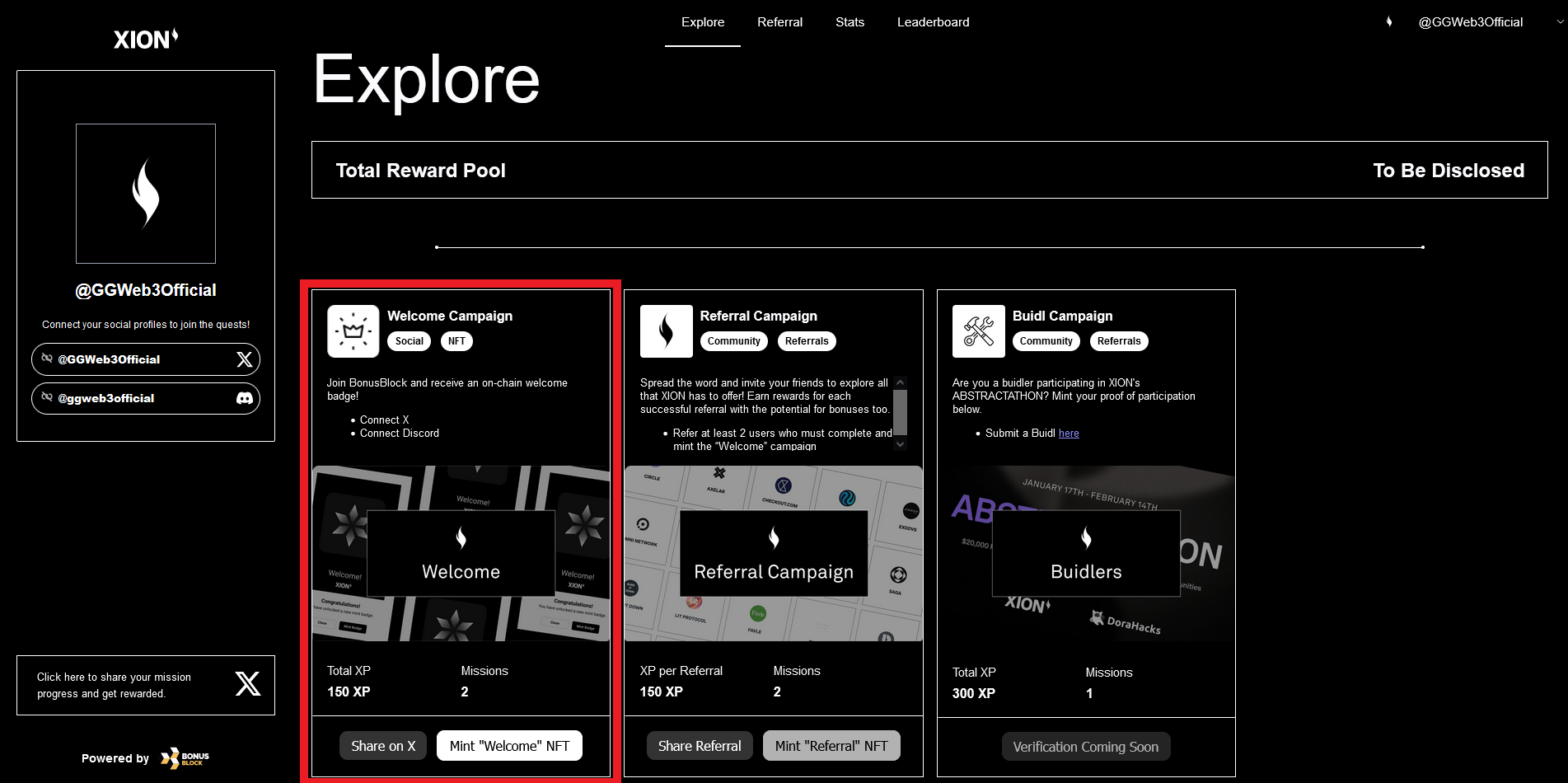The image size is (1568, 783).
Task: Unlink the connected Discord account @ggweb3official
Action: click(x=47, y=397)
